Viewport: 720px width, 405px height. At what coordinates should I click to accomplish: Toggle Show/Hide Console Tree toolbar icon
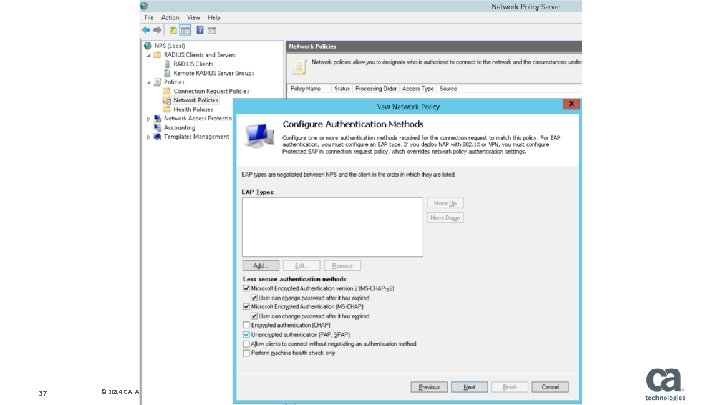185,30
